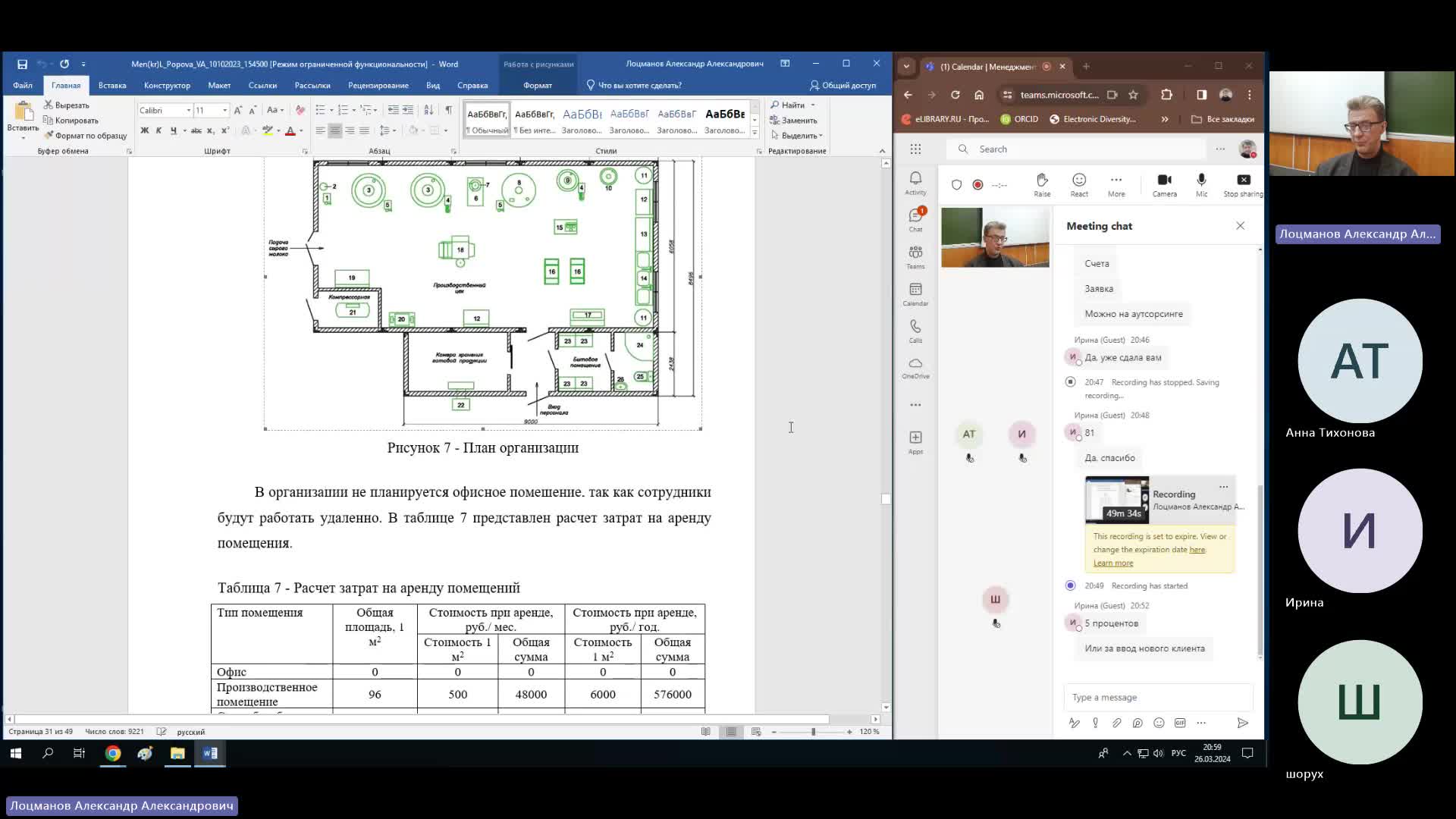The width and height of the screenshot is (1456, 819).
Task: Open the Calibri font name dropdown
Action: coord(188,111)
